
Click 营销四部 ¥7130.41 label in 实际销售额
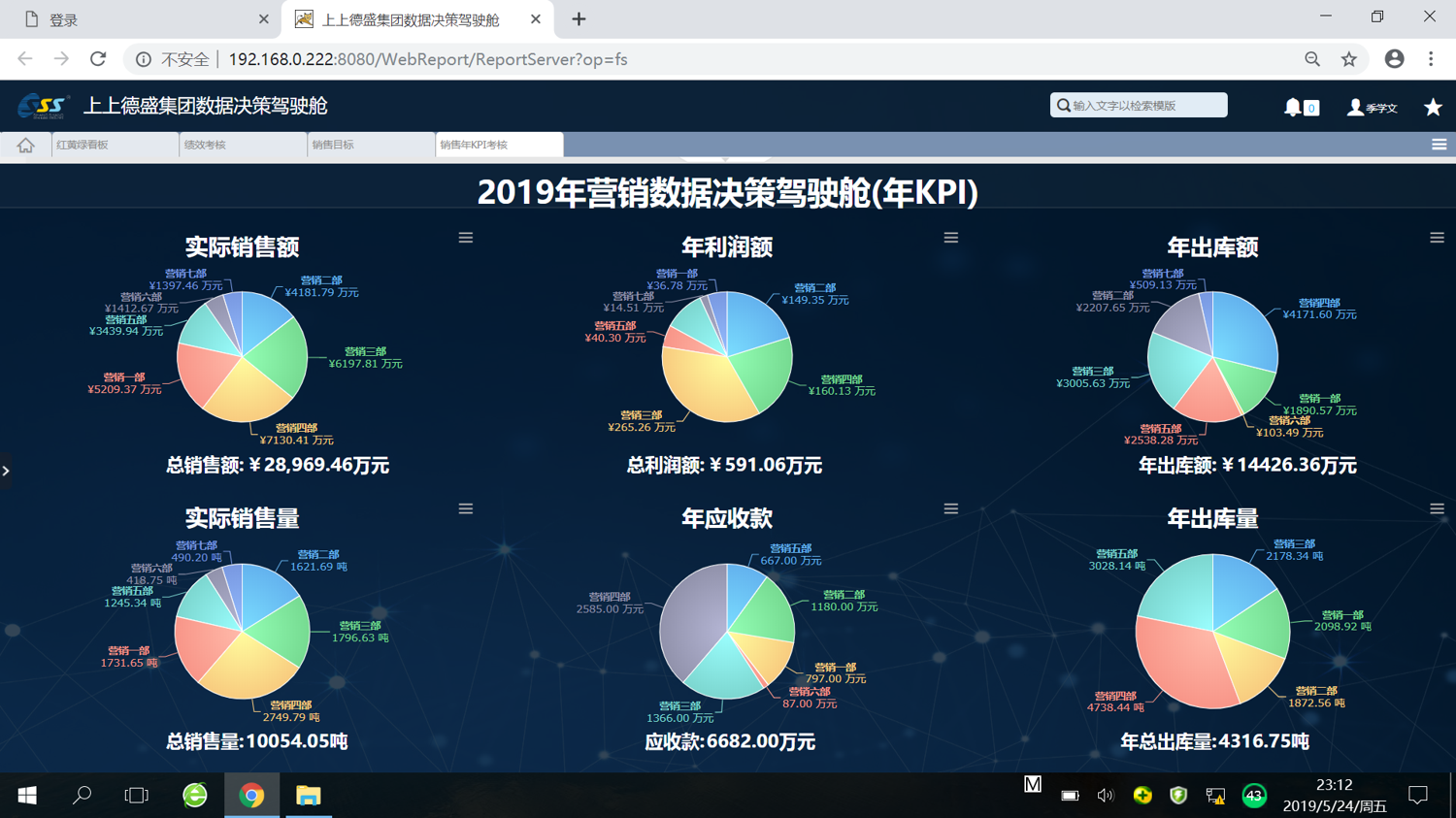[x=296, y=434]
